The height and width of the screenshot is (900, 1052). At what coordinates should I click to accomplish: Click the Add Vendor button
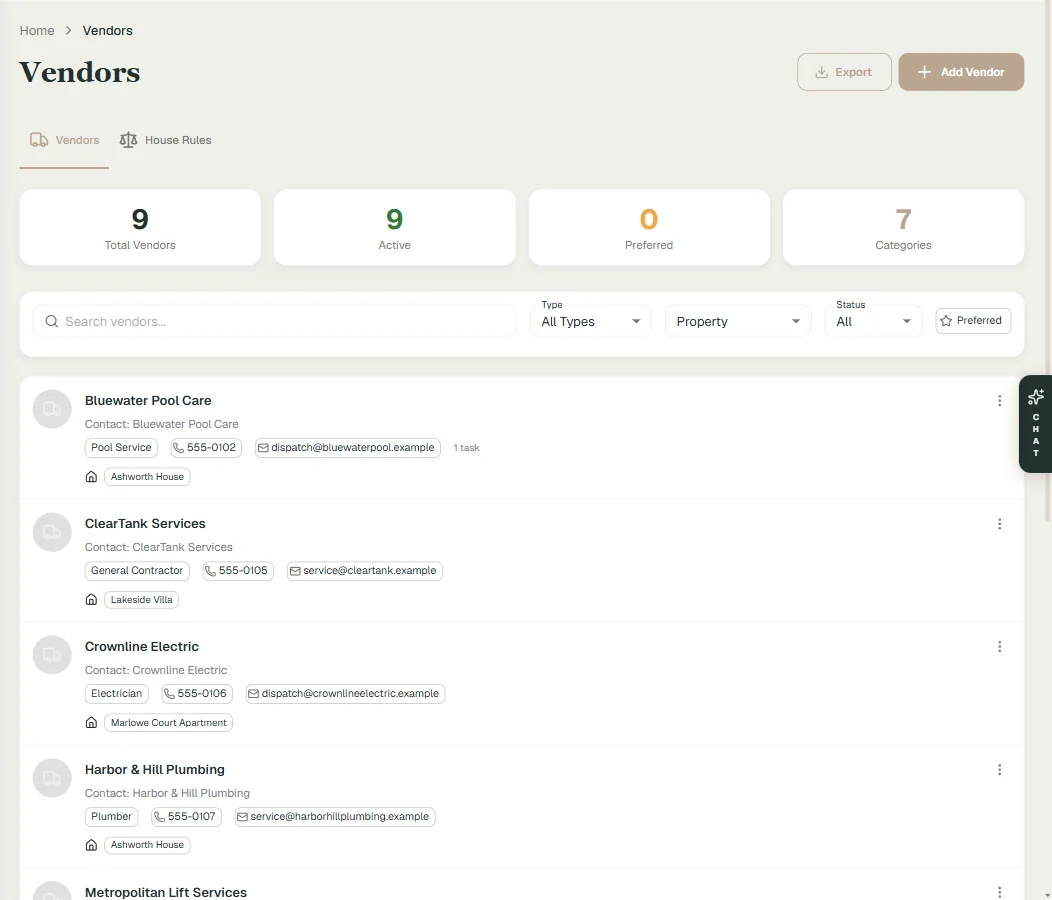961,72
